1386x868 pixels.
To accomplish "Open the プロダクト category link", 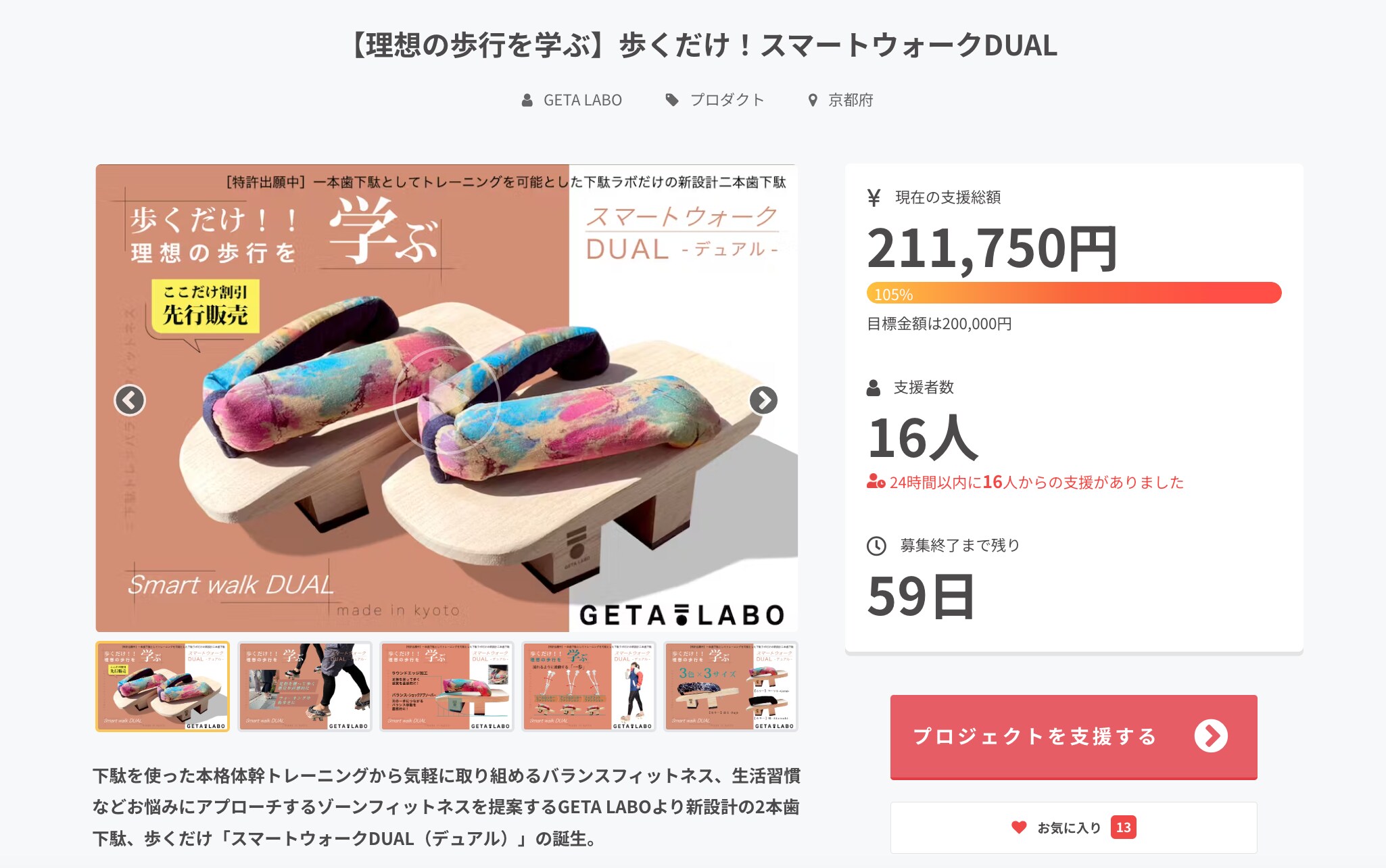I will 727,100.
